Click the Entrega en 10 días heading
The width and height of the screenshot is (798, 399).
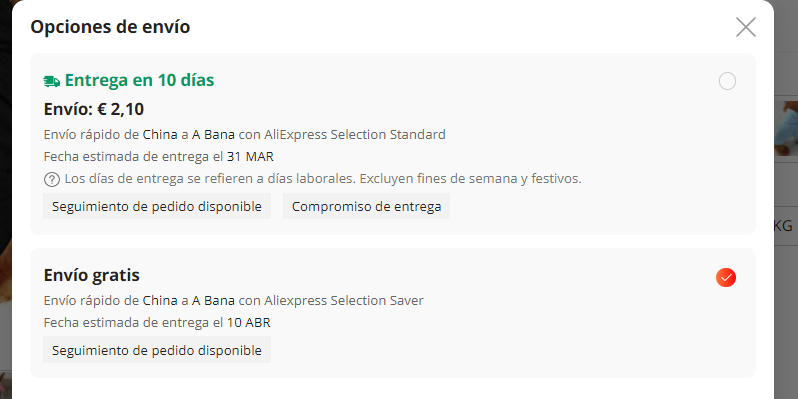point(139,80)
